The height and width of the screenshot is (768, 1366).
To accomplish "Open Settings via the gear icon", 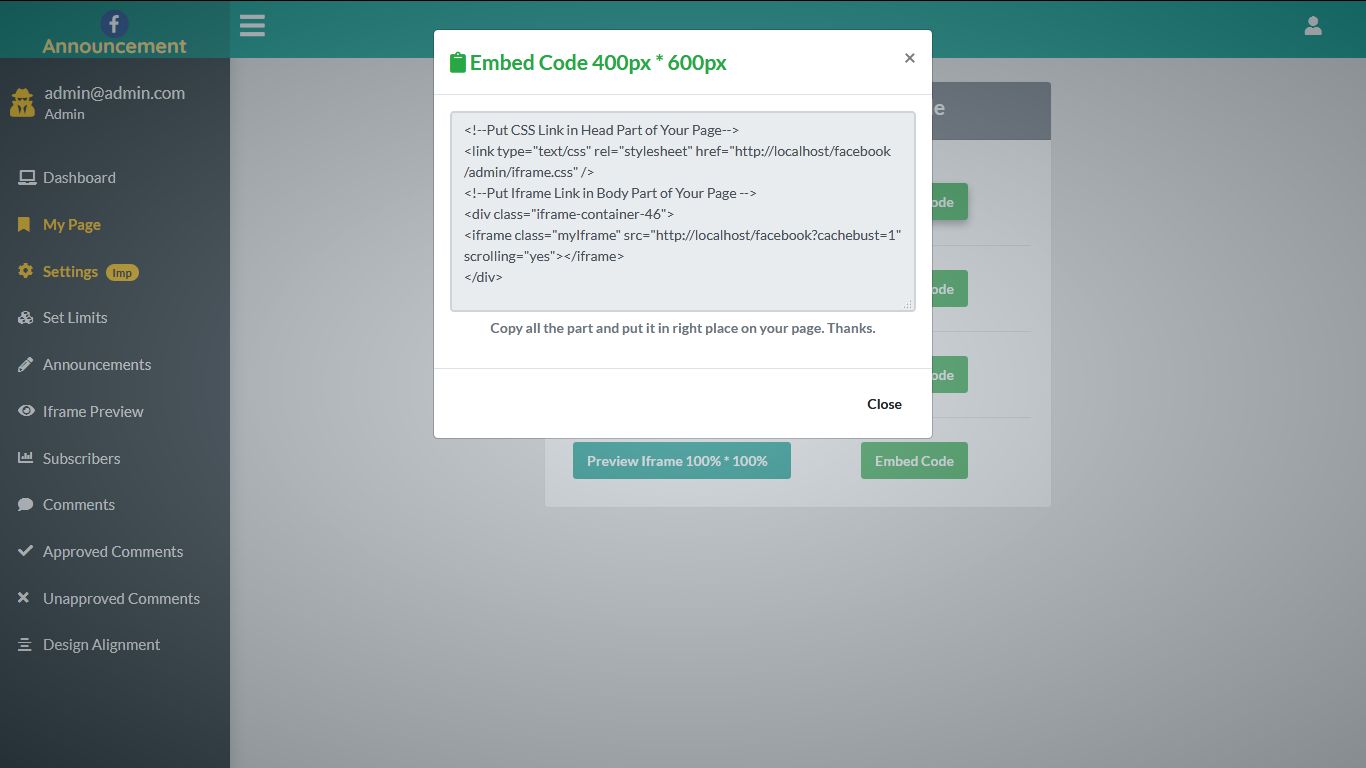I will [25, 271].
